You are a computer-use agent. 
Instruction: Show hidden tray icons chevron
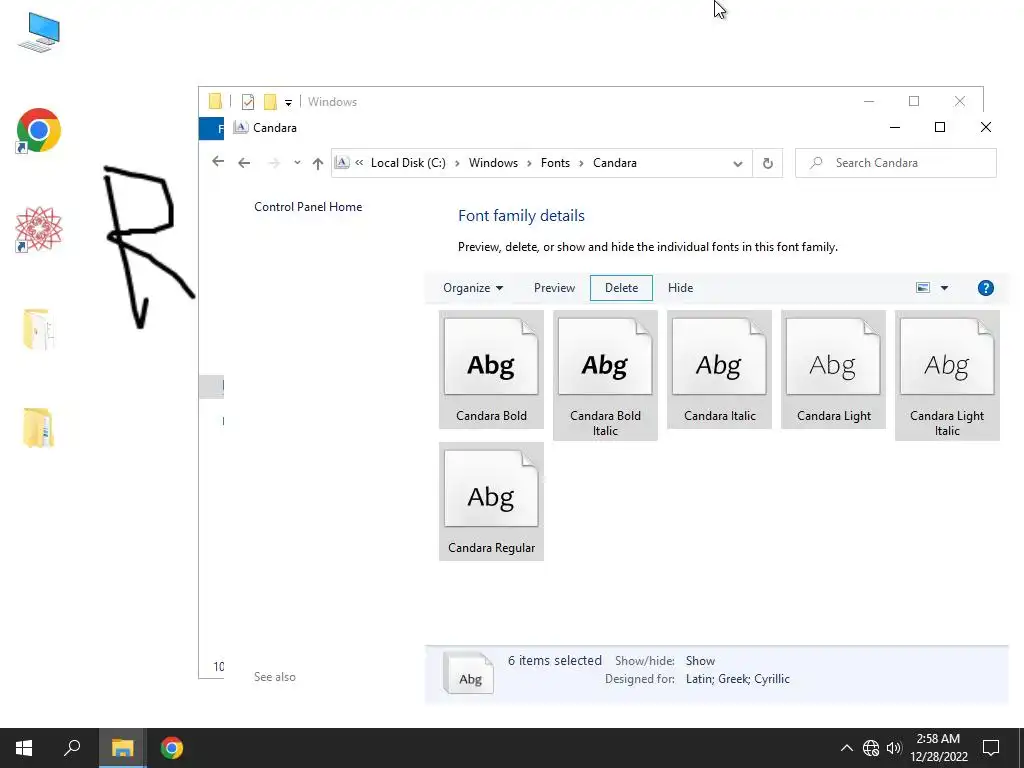tap(846, 748)
